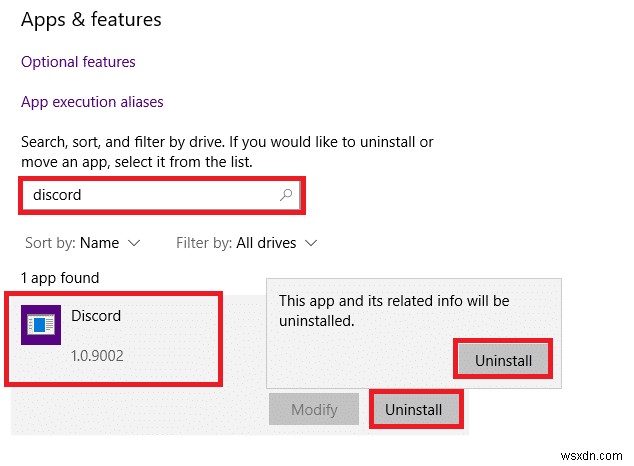Screen dimensions: 634x466
Task: Confirm with Uninstall in the popup
Action: pos(503,360)
